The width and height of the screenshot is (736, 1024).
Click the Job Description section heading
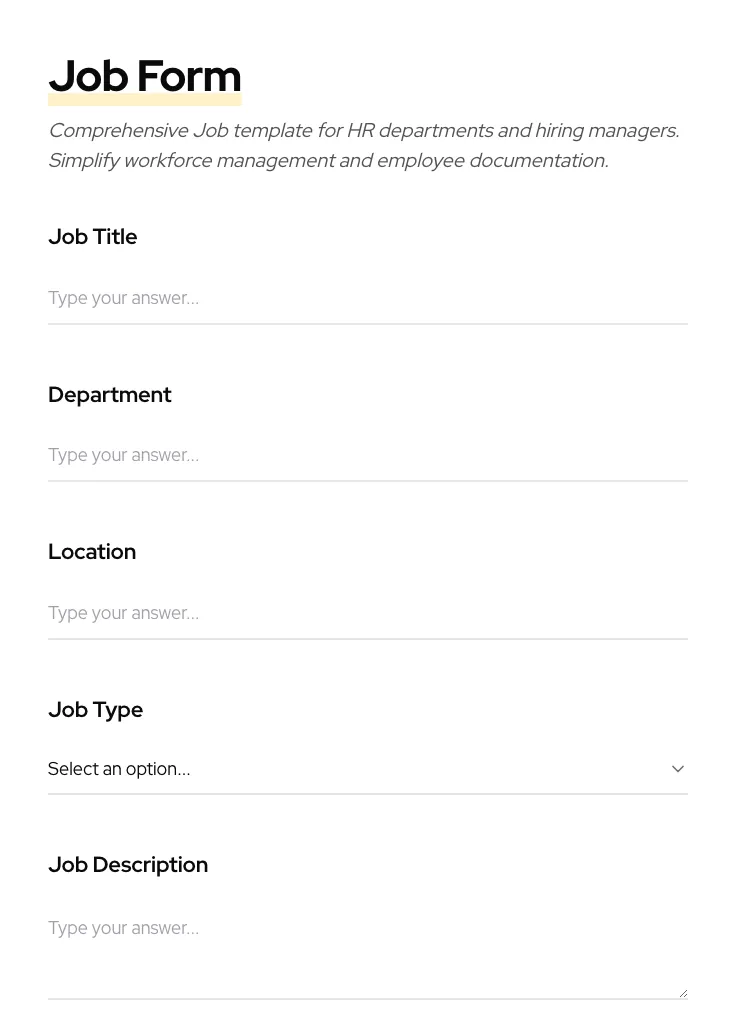128,865
